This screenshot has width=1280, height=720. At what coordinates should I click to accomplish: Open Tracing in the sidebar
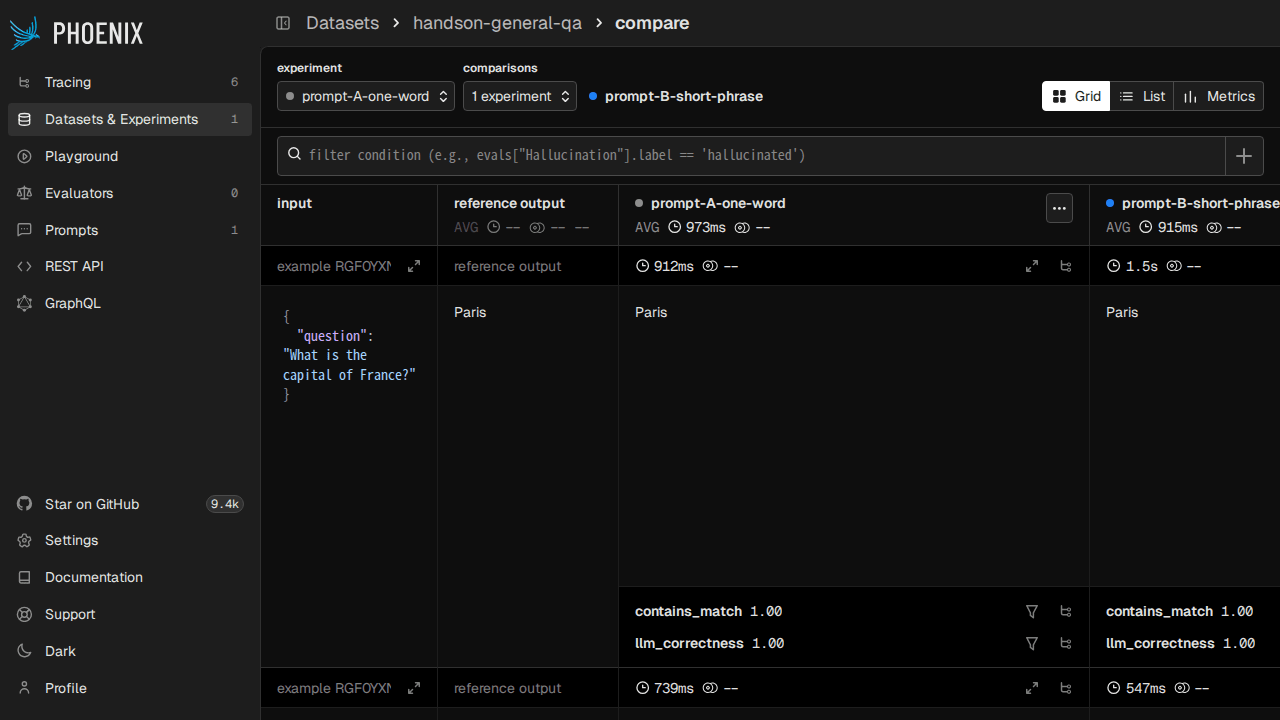pos(68,82)
